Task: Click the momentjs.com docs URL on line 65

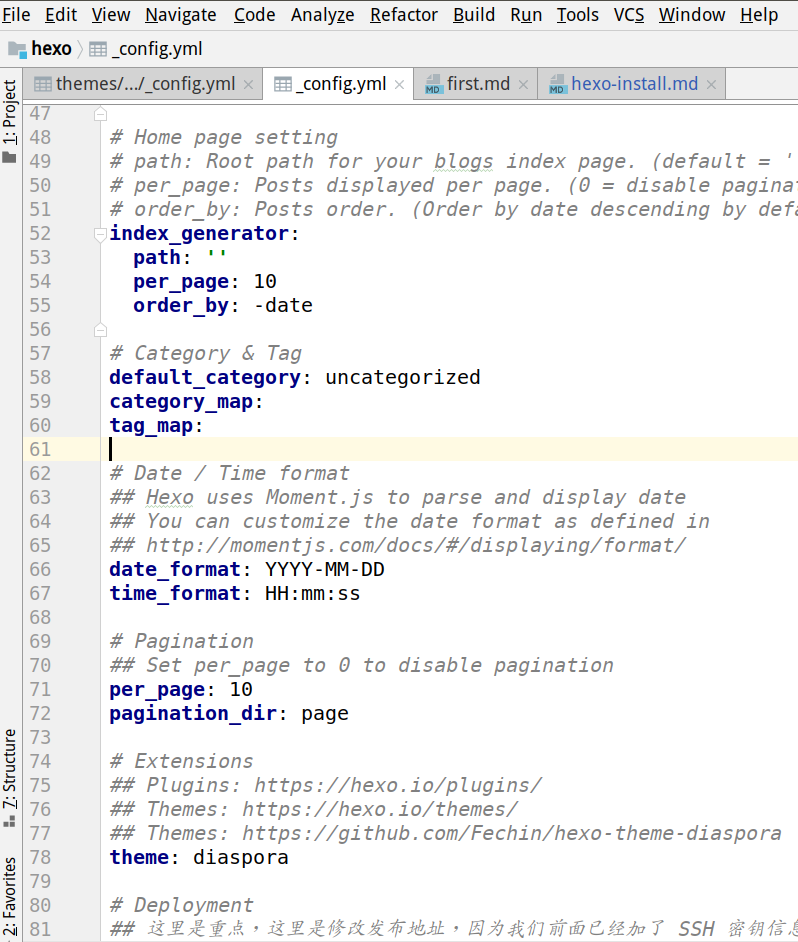Action: pos(415,546)
